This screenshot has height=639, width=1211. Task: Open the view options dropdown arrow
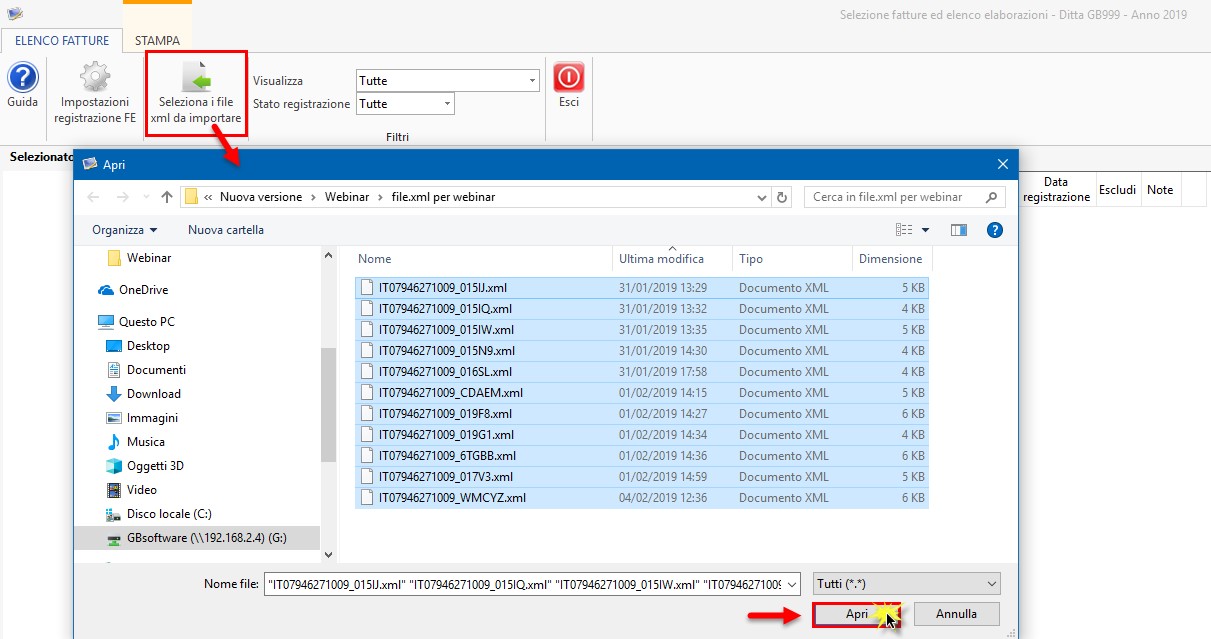(x=925, y=230)
